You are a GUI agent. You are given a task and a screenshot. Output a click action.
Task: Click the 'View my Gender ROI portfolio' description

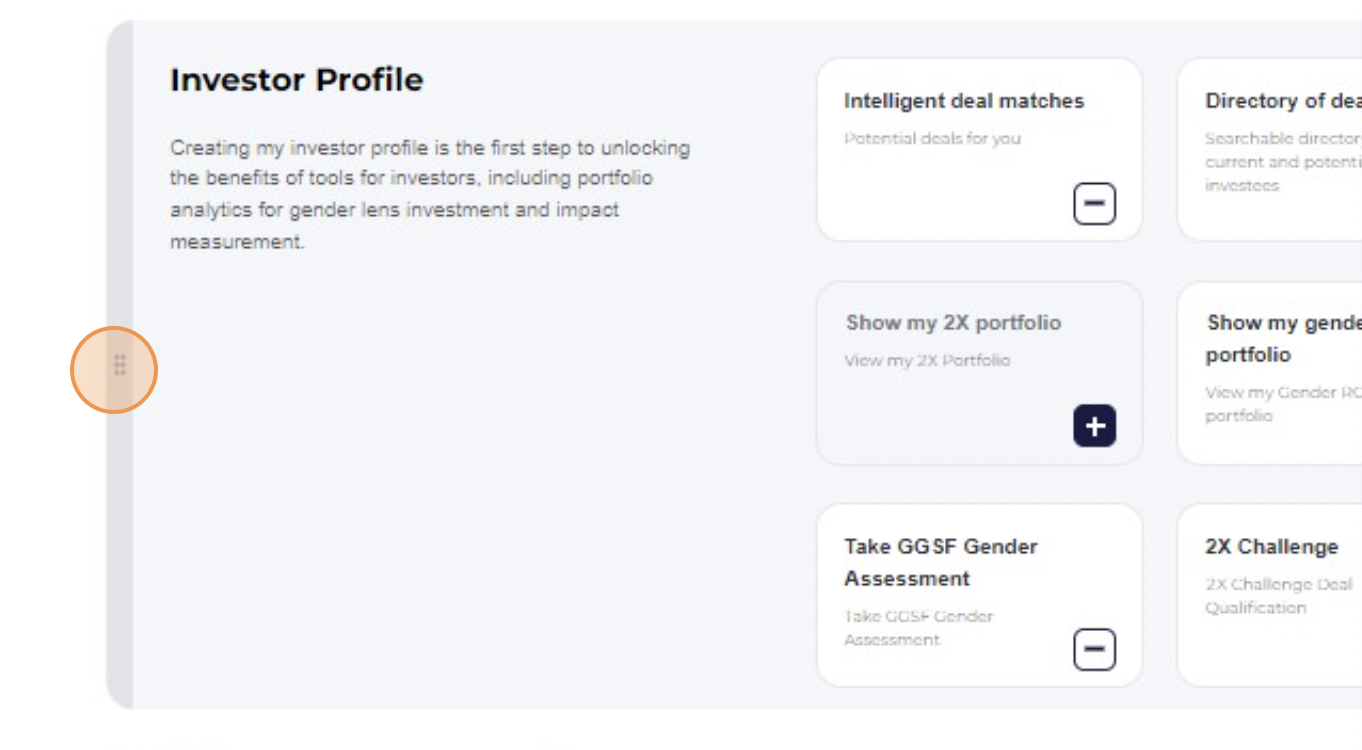(1283, 404)
